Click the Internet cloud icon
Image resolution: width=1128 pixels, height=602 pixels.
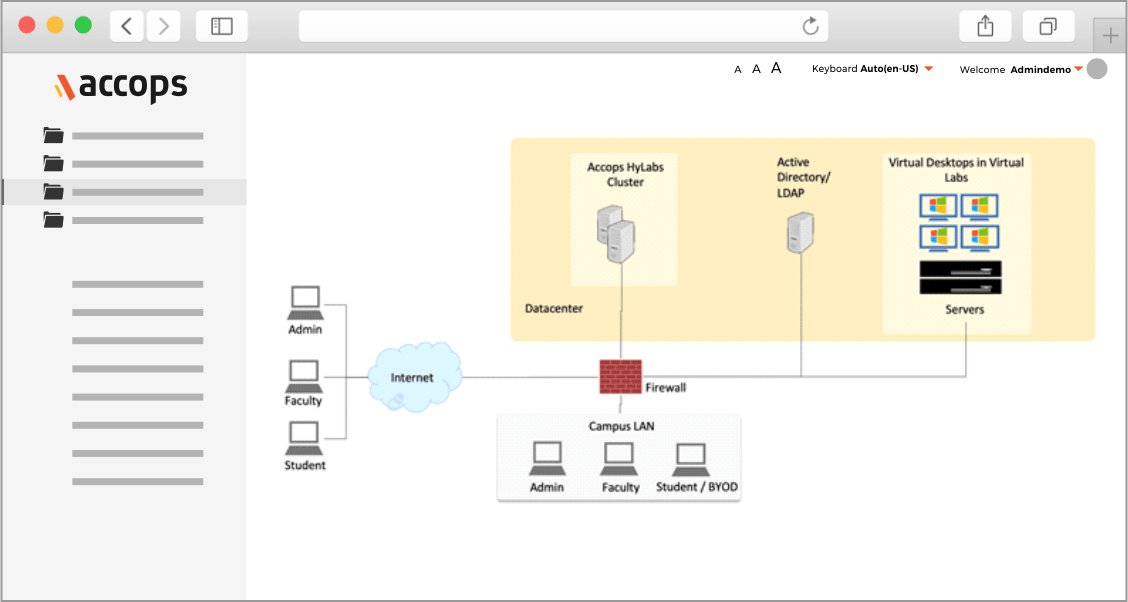point(414,377)
